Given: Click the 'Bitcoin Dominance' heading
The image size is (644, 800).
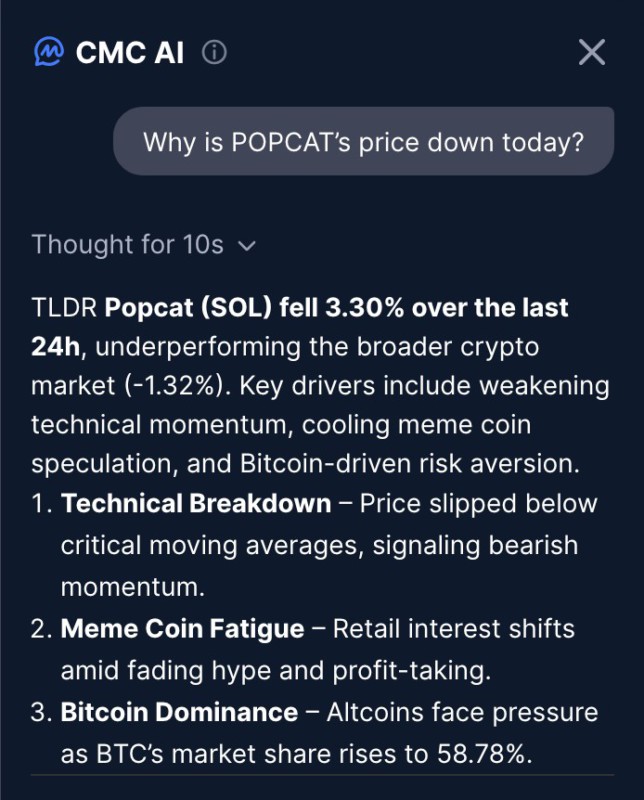Looking at the screenshot, I should [179, 713].
